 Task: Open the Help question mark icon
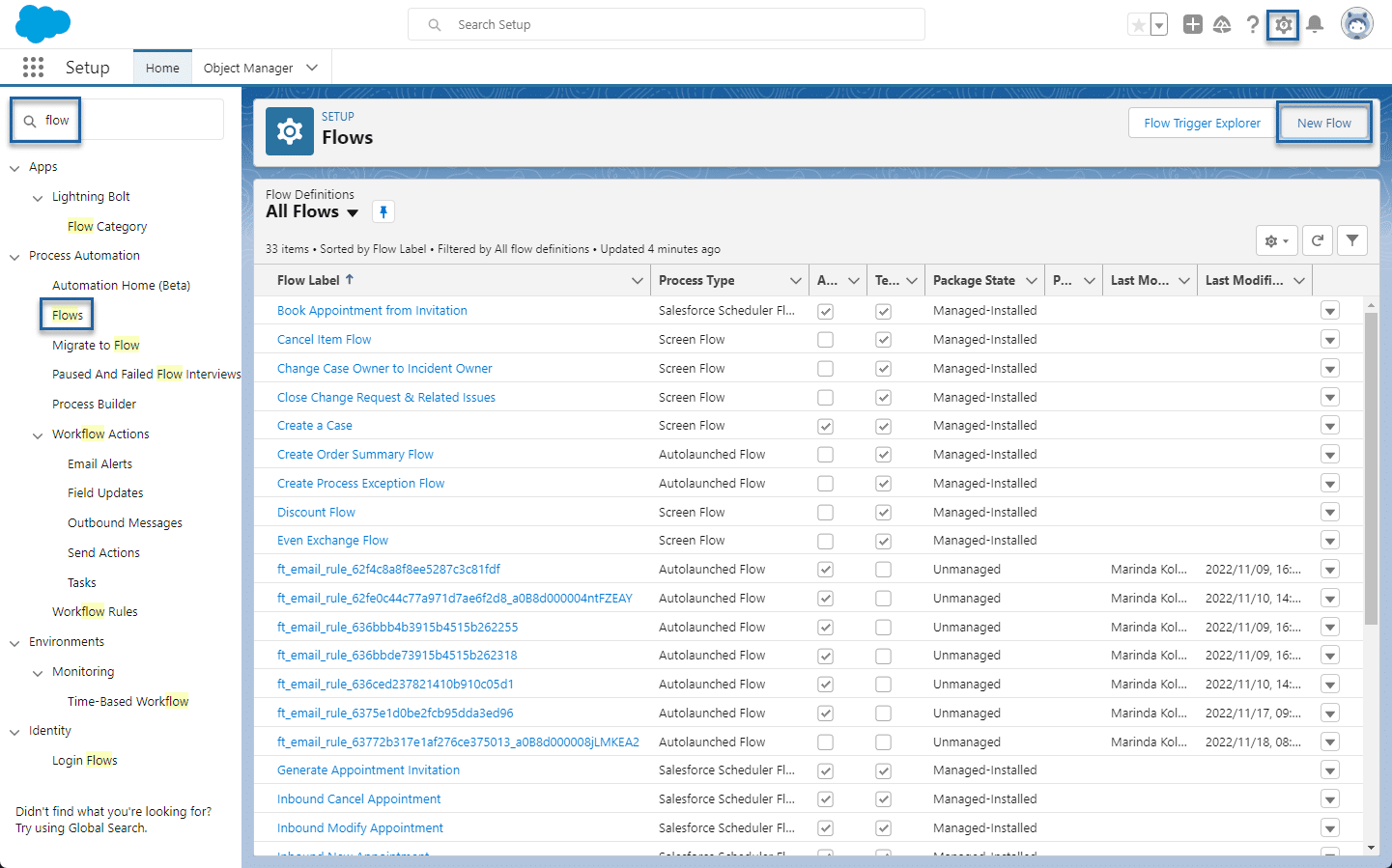[x=1253, y=24]
